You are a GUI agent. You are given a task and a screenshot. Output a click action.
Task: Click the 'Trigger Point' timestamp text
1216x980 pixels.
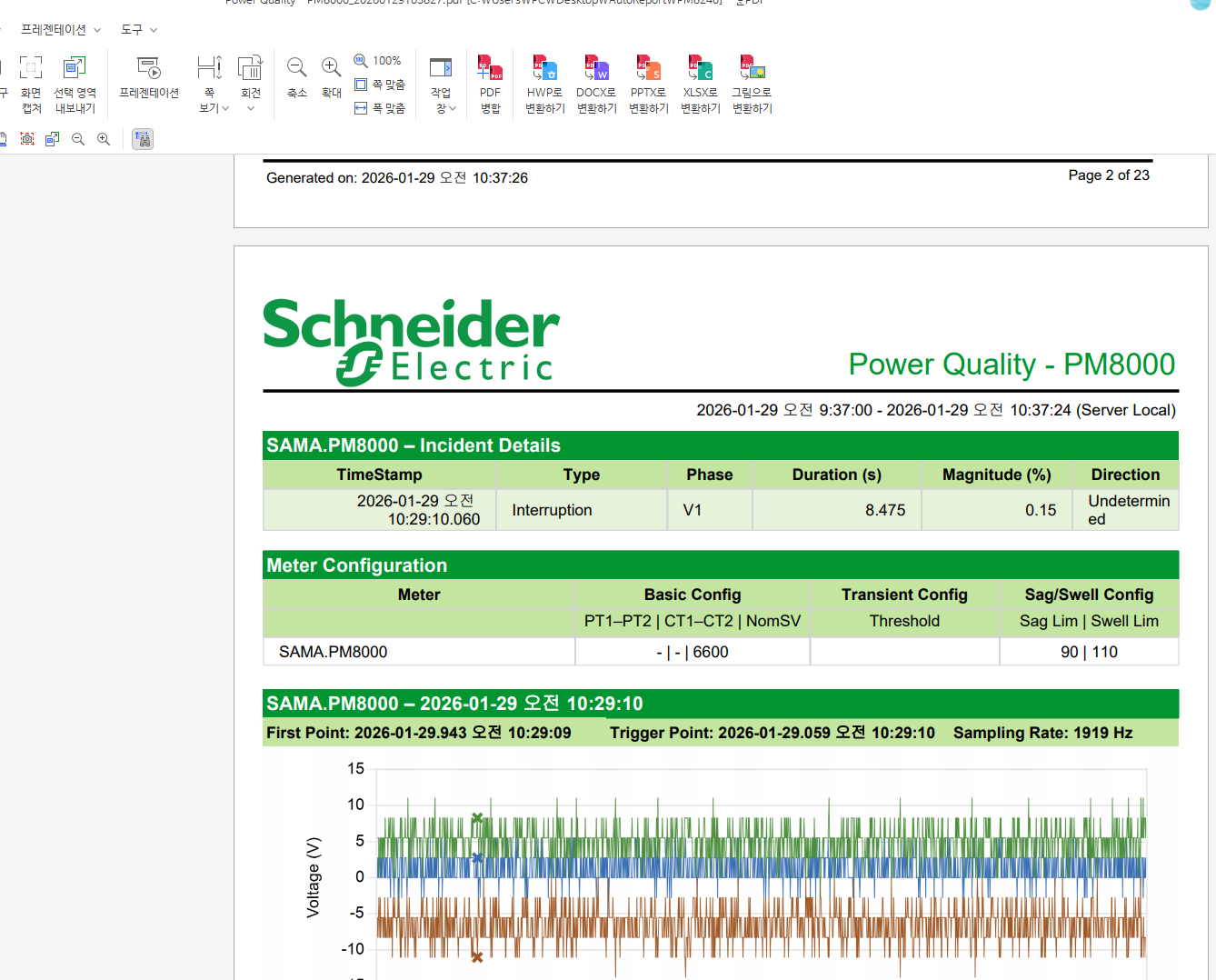772,733
